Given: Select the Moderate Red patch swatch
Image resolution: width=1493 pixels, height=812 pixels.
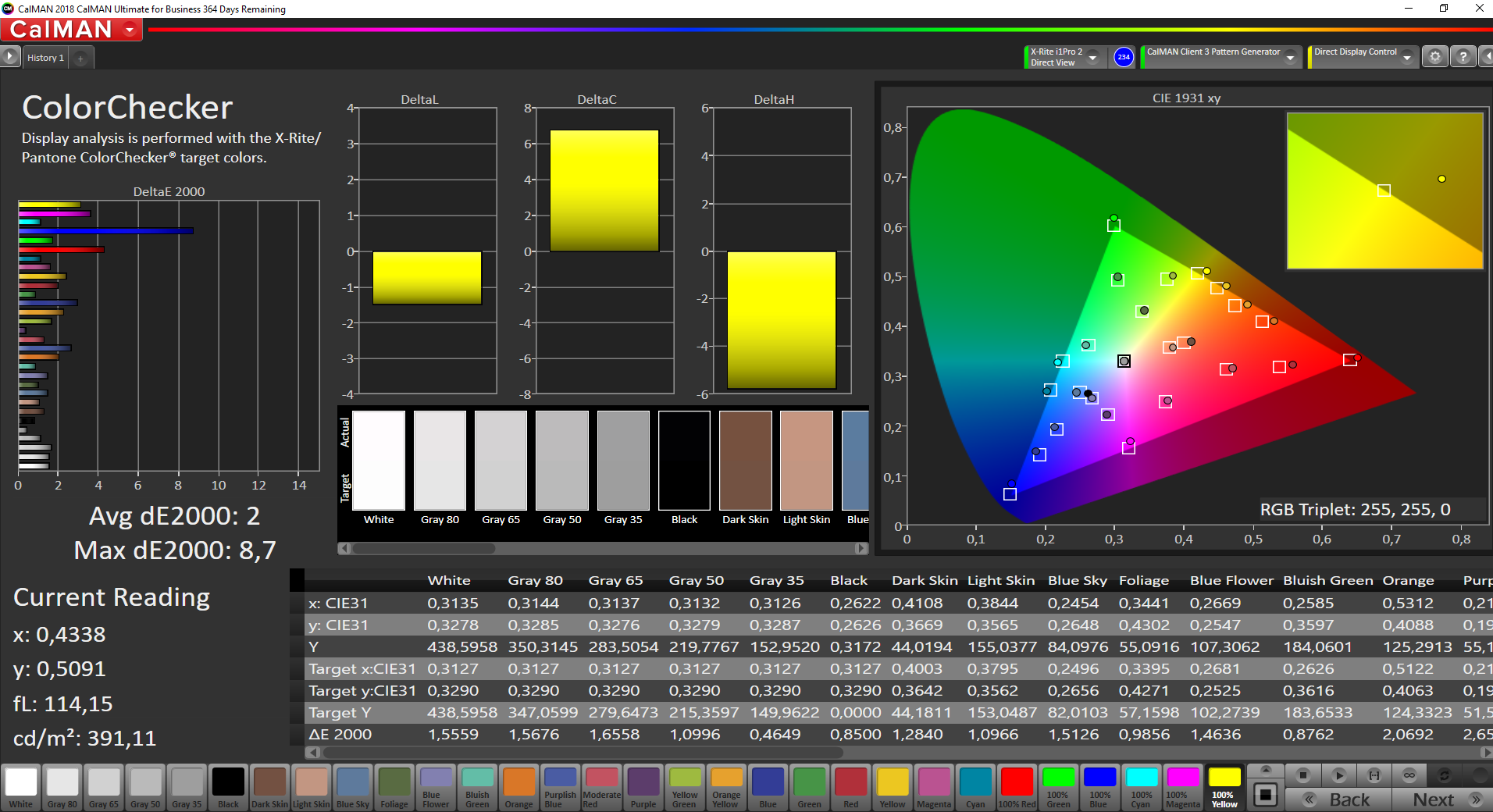Looking at the screenshot, I should 601,787.
